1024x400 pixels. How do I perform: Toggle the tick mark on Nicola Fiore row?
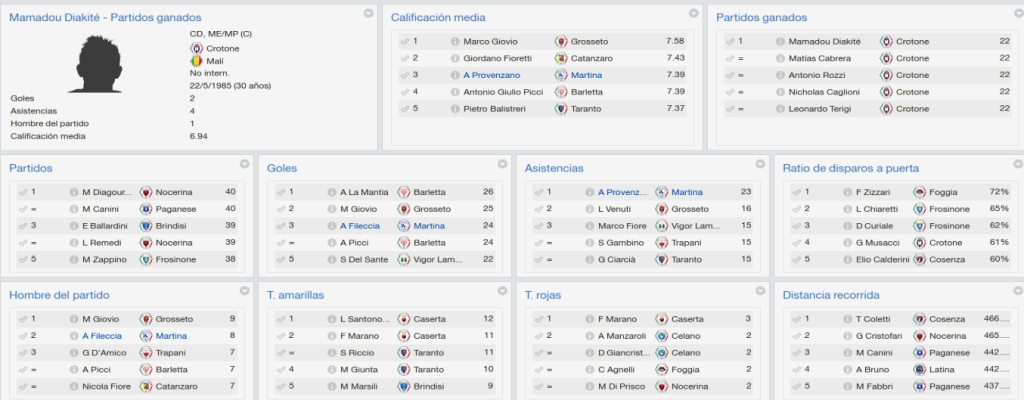coord(23,386)
